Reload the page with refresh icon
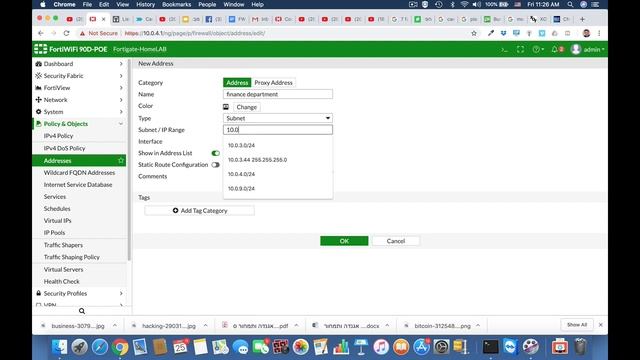Viewport: 640px width, 360px height. tap(67, 33)
